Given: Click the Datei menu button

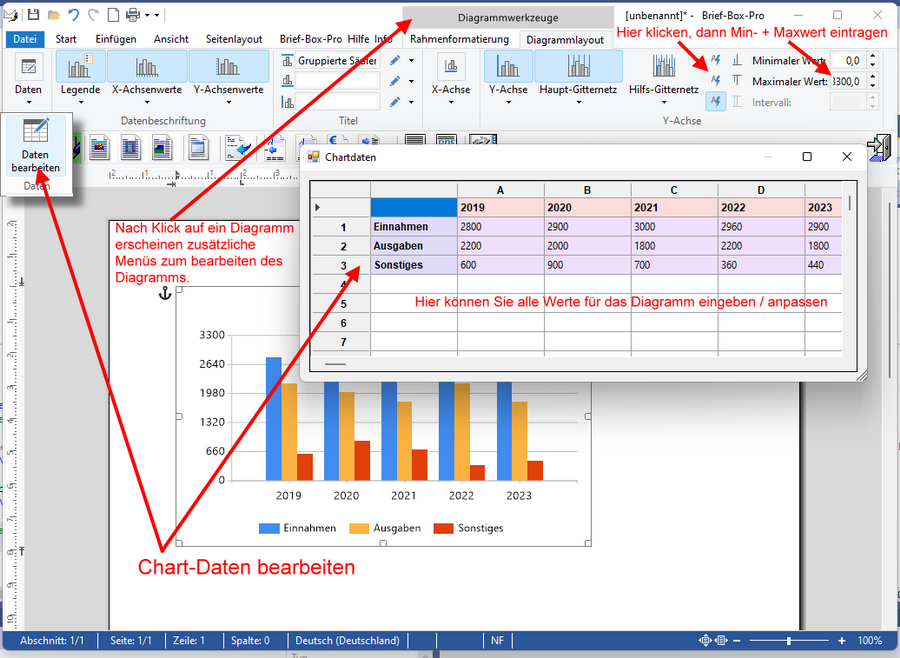Looking at the screenshot, I should (22, 39).
